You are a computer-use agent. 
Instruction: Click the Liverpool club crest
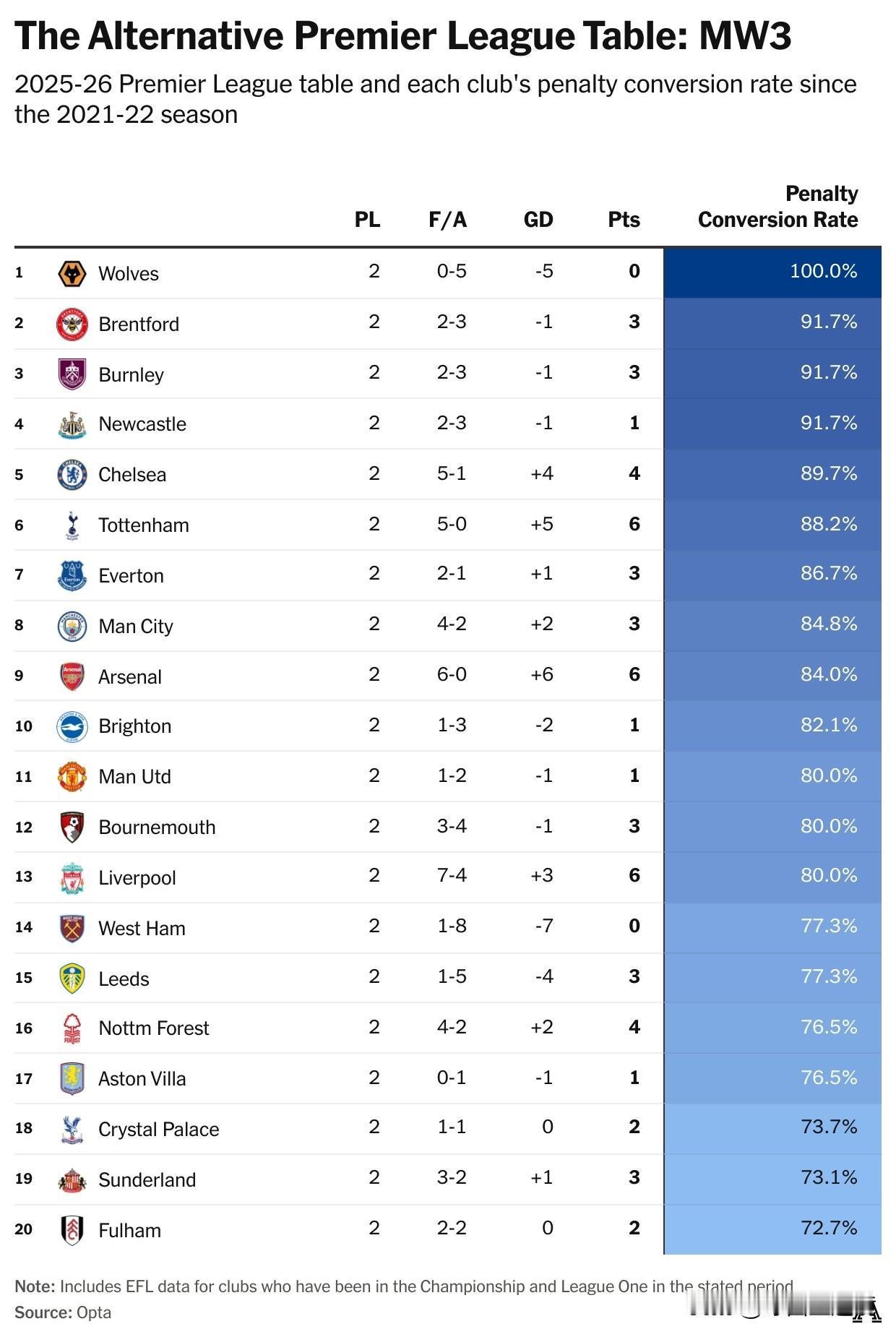tap(72, 877)
